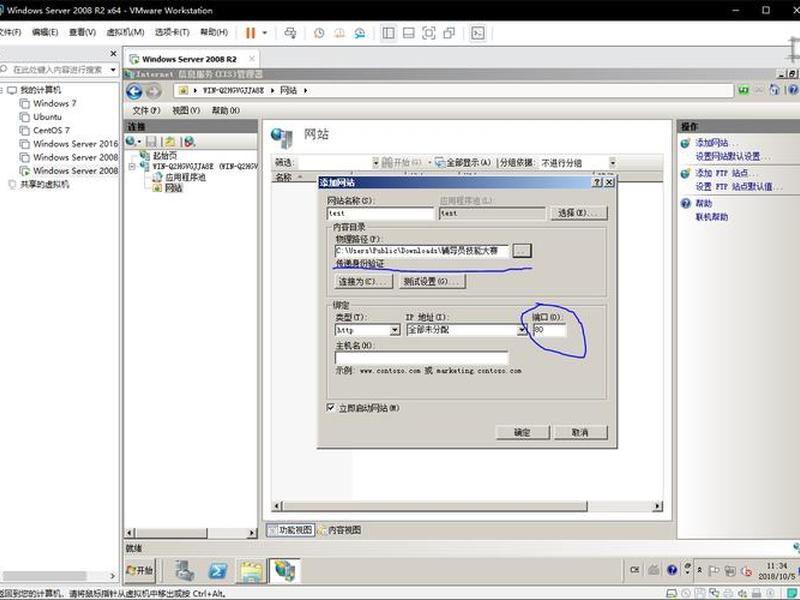
Task: Click the console view toolbar icon
Action: click(478, 33)
